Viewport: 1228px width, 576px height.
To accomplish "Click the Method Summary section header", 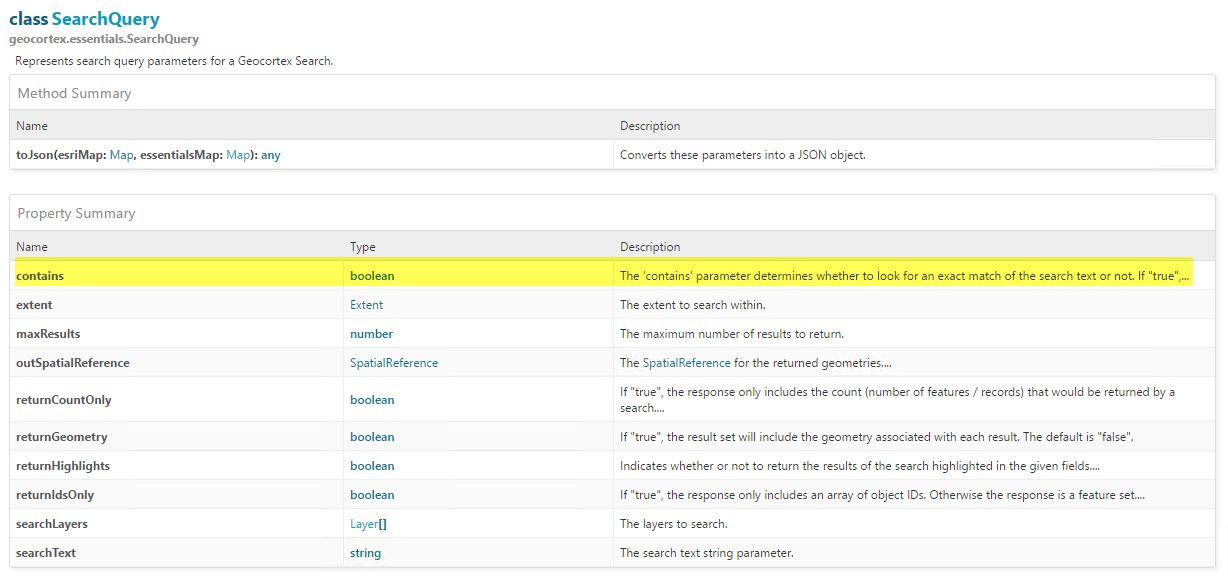I will tap(75, 93).
